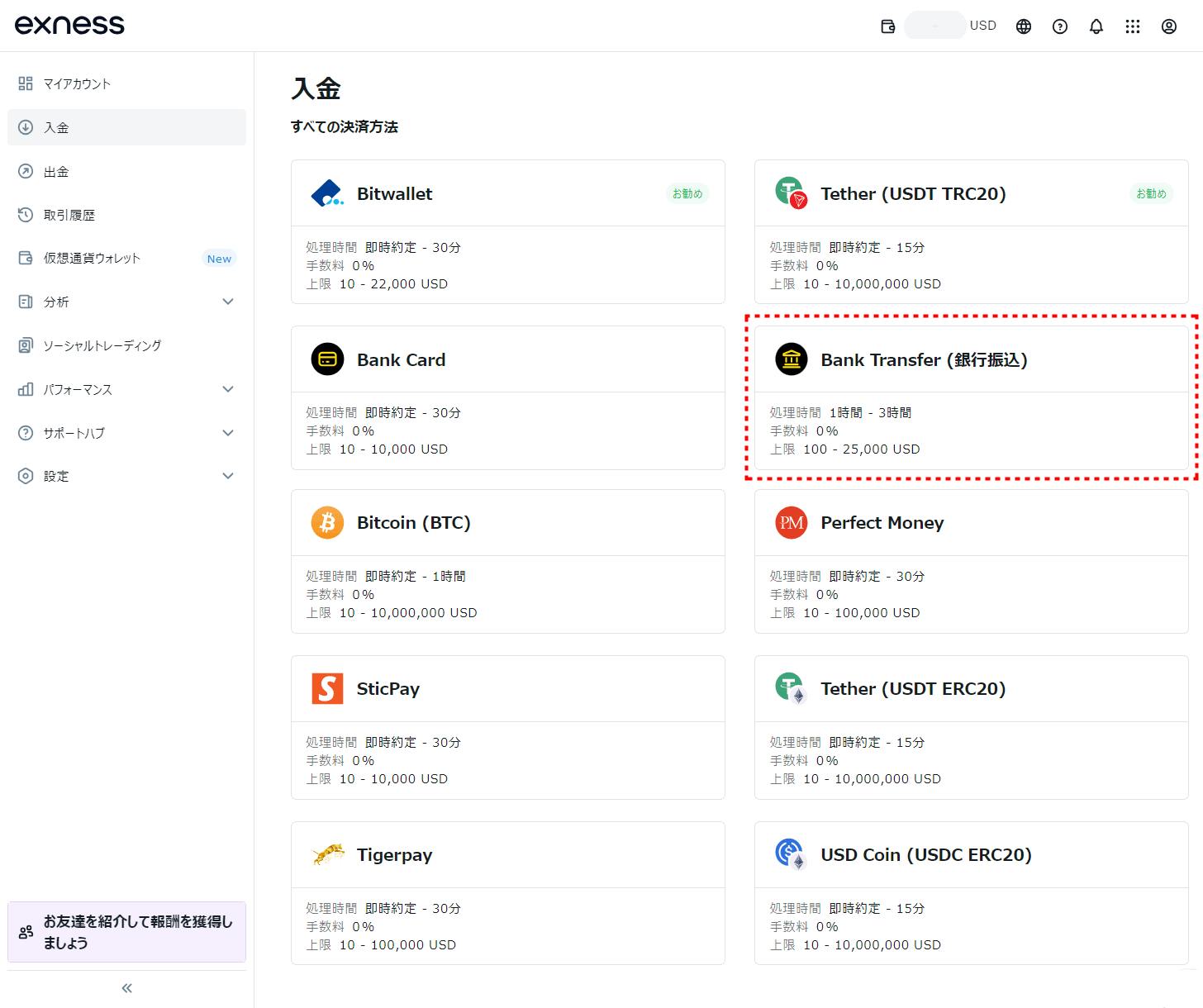Expand the サポートハブ chevron
Image resolution: width=1203 pixels, height=1008 pixels.
(228, 433)
